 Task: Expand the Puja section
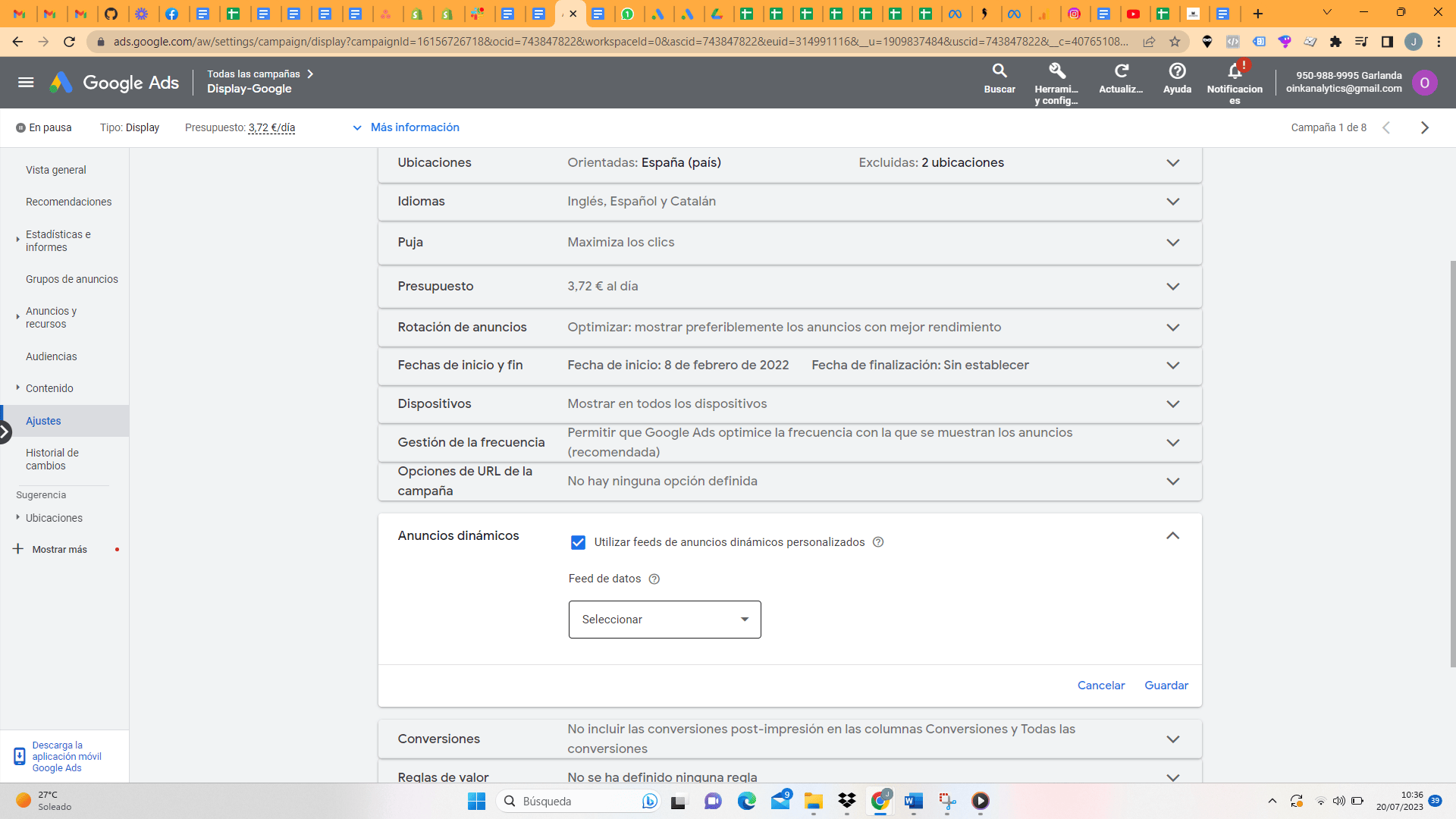click(1172, 243)
